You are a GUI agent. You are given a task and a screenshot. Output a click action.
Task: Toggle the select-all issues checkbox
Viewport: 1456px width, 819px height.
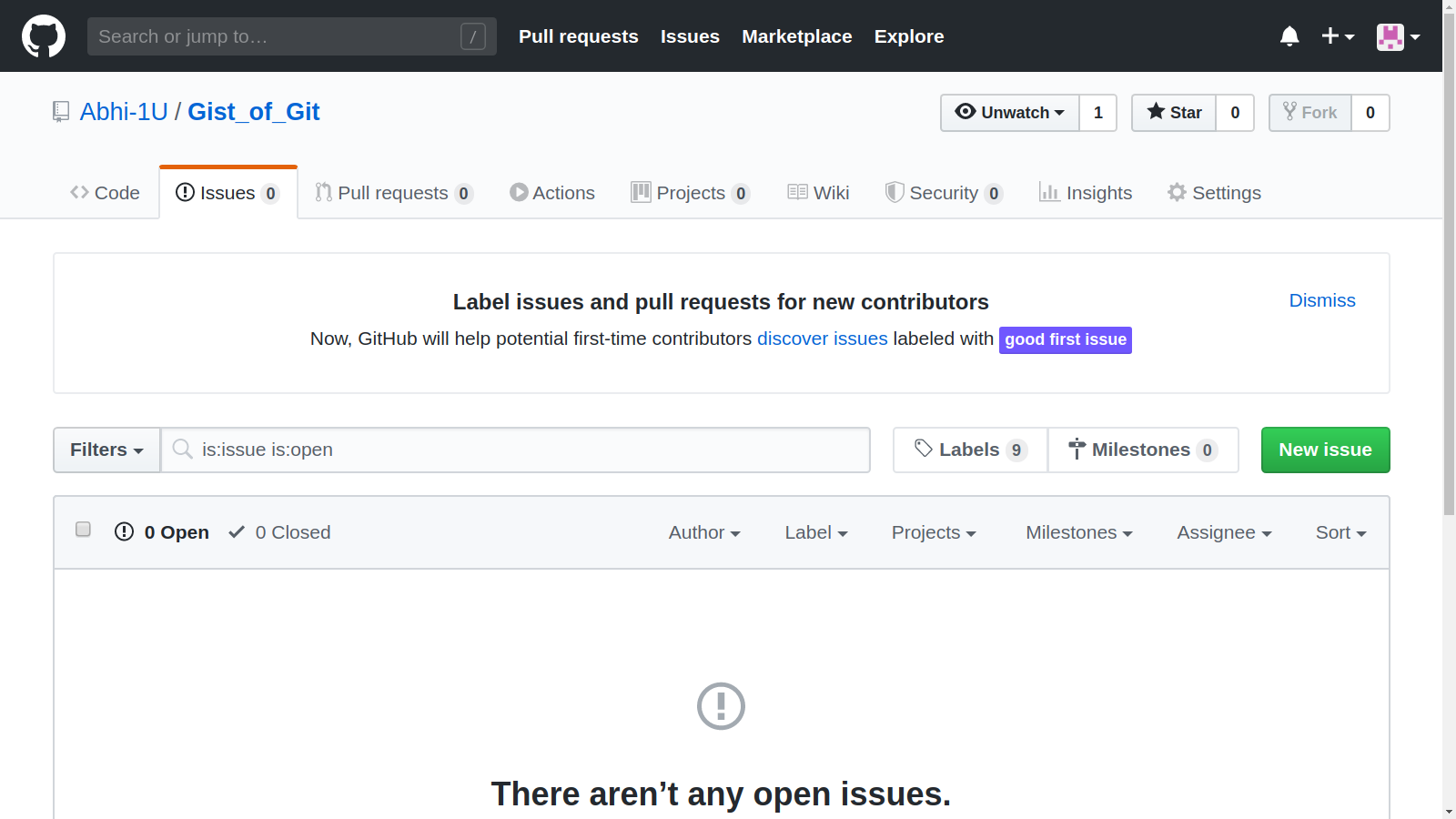tap(83, 530)
